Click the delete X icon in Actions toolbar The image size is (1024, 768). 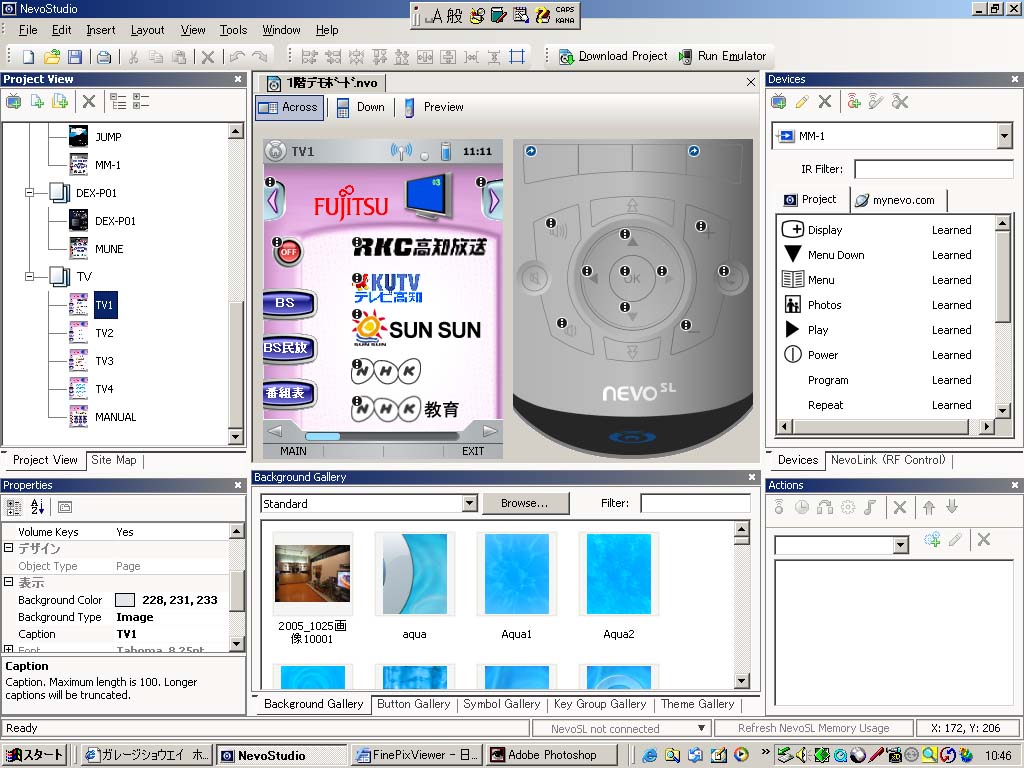(x=900, y=507)
